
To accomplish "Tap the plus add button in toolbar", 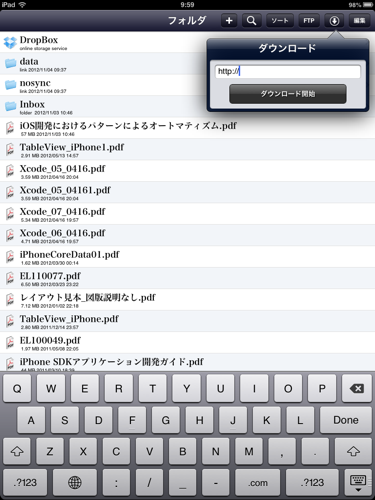I will [229, 21].
